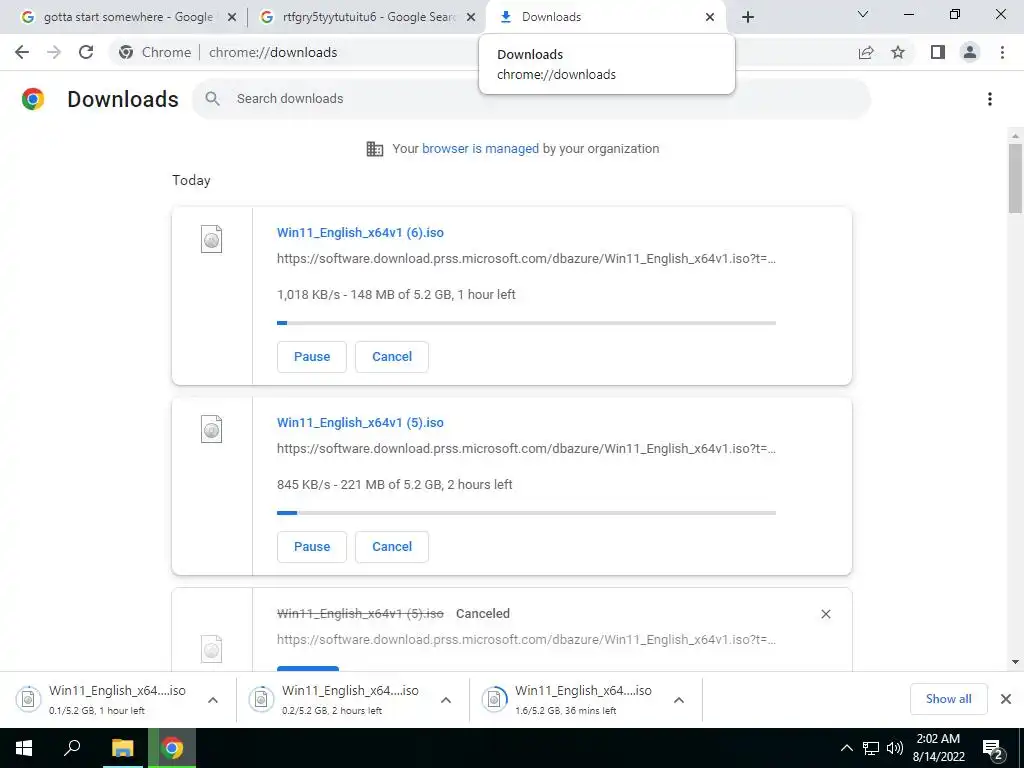Click source URL of canceled download
Screen dimensions: 1024x768
526,639
